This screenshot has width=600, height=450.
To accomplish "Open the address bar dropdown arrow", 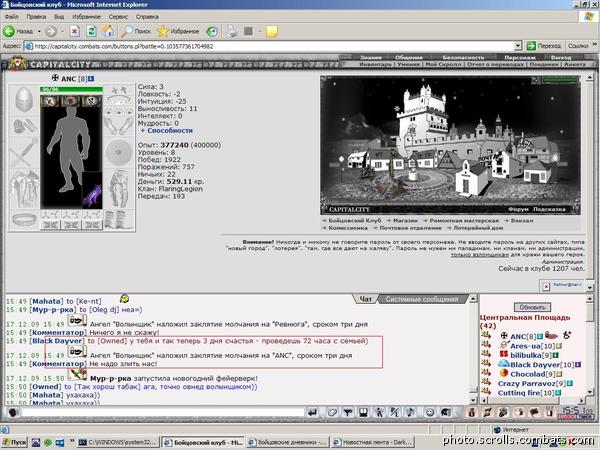I will tap(518, 46).
